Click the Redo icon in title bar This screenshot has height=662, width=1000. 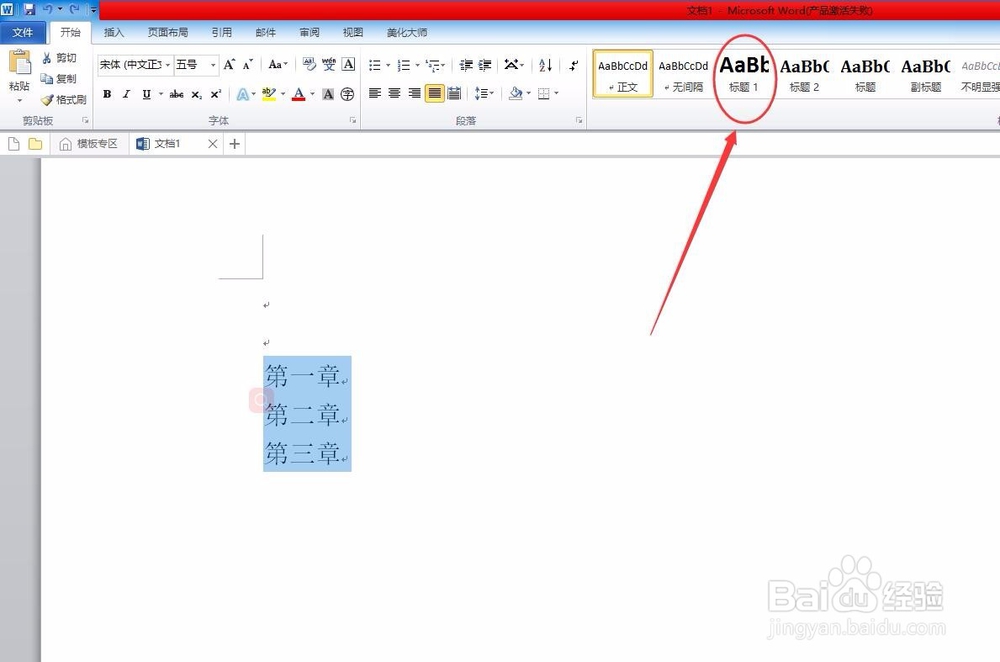(x=75, y=10)
